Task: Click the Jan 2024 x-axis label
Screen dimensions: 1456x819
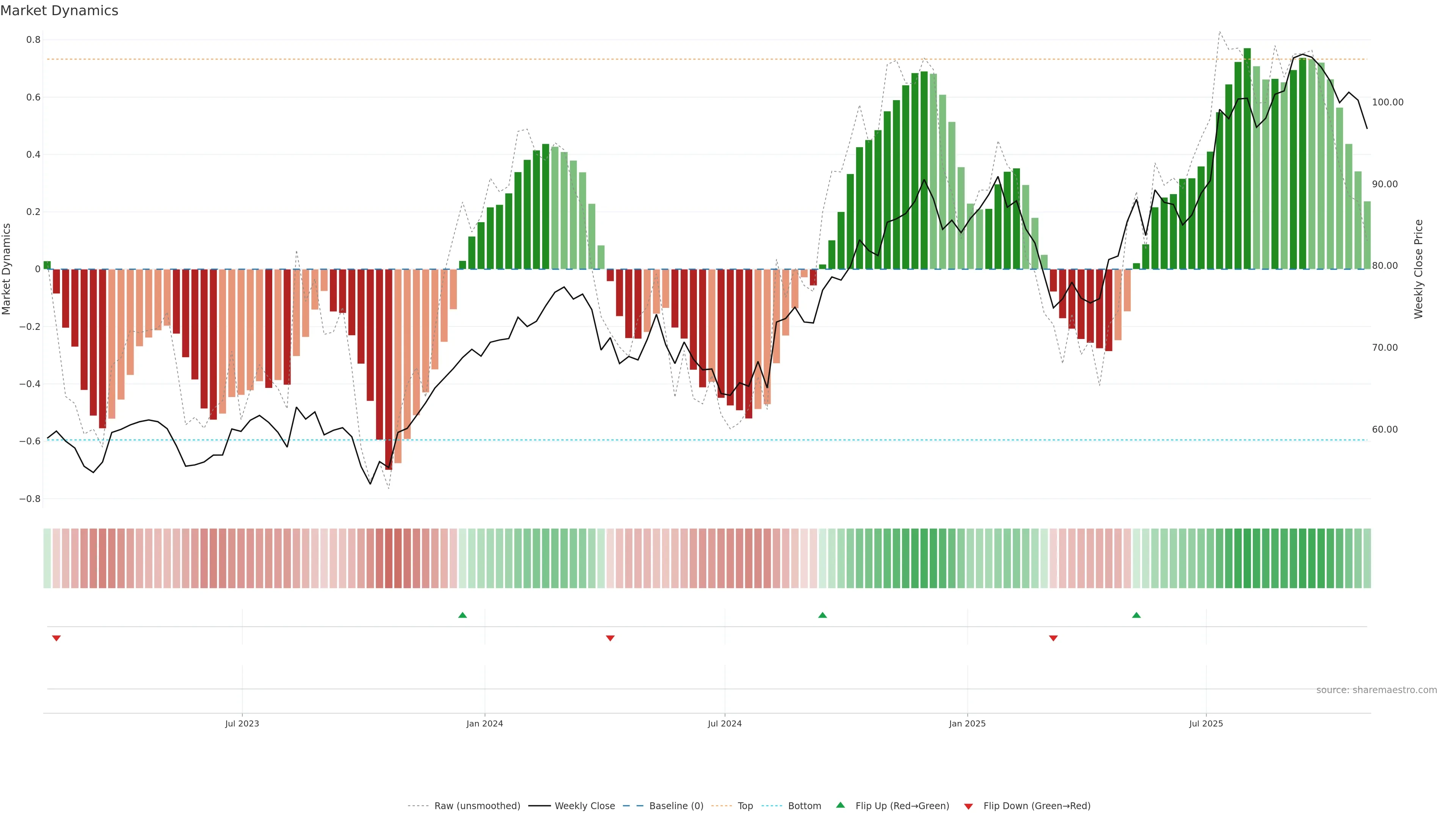Action: pyautogui.click(x=485, y=723)
